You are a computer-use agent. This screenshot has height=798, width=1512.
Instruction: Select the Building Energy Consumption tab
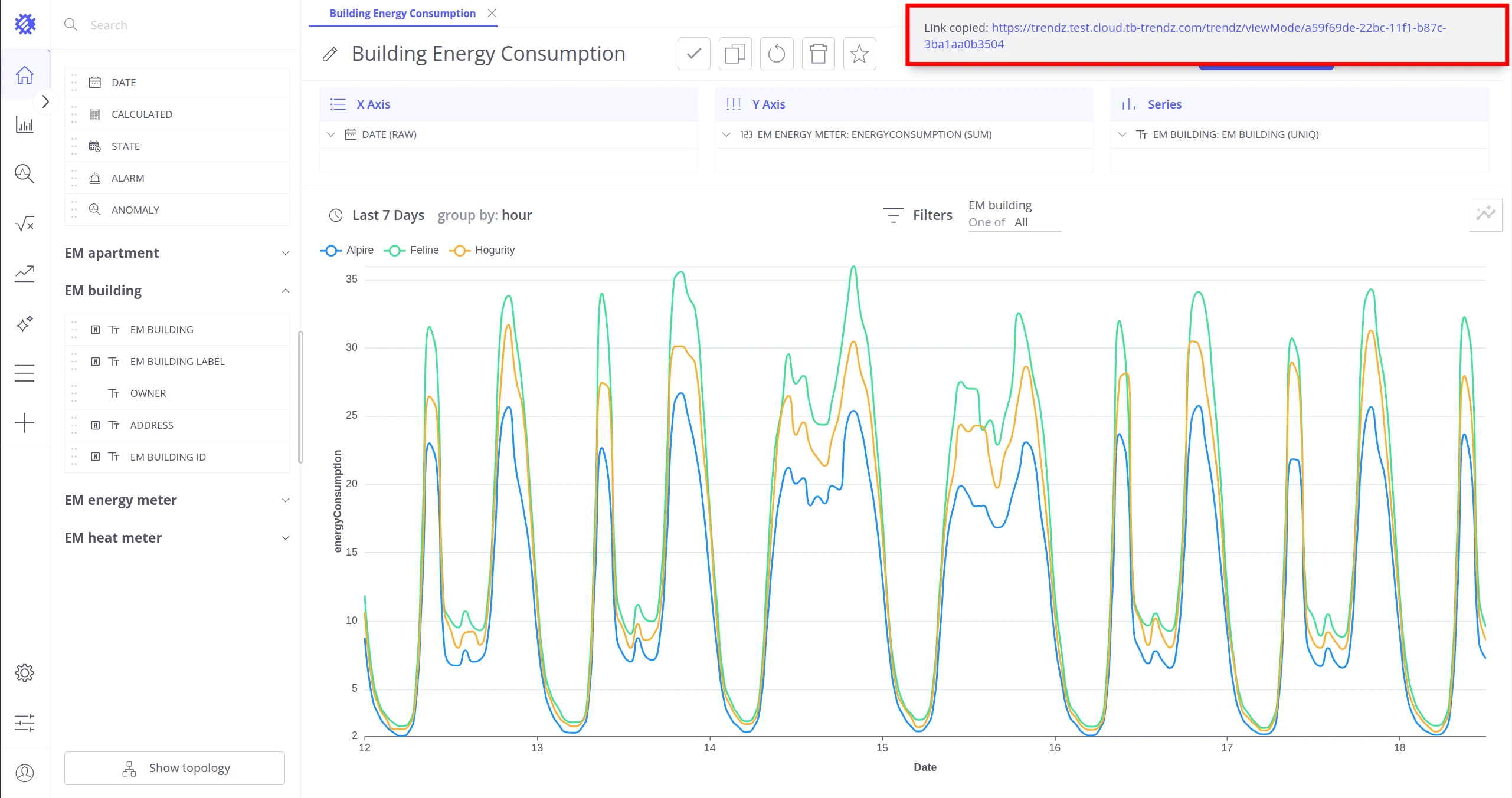click(x=402, y=13)
